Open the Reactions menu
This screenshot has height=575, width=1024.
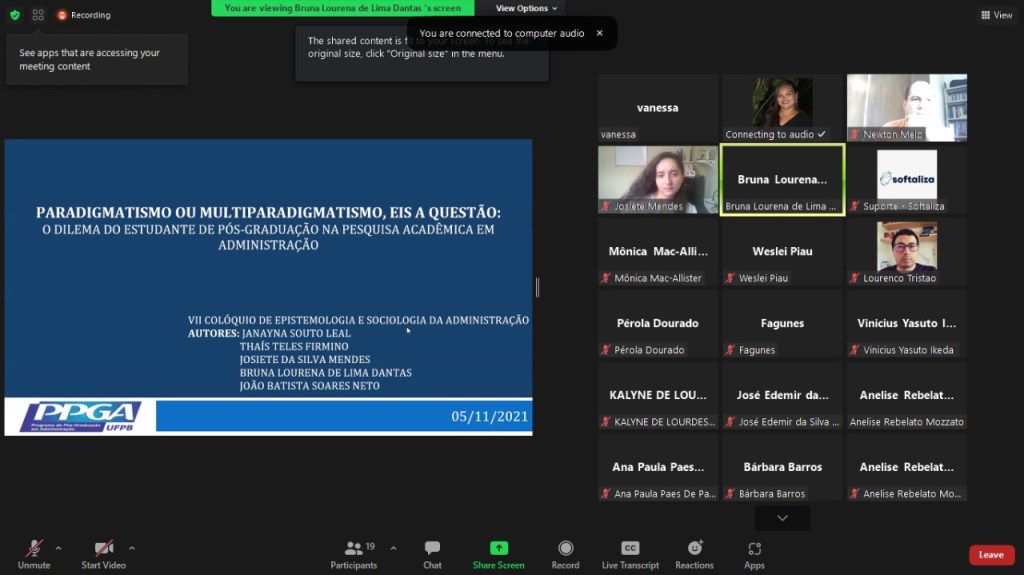click(694, 548)
